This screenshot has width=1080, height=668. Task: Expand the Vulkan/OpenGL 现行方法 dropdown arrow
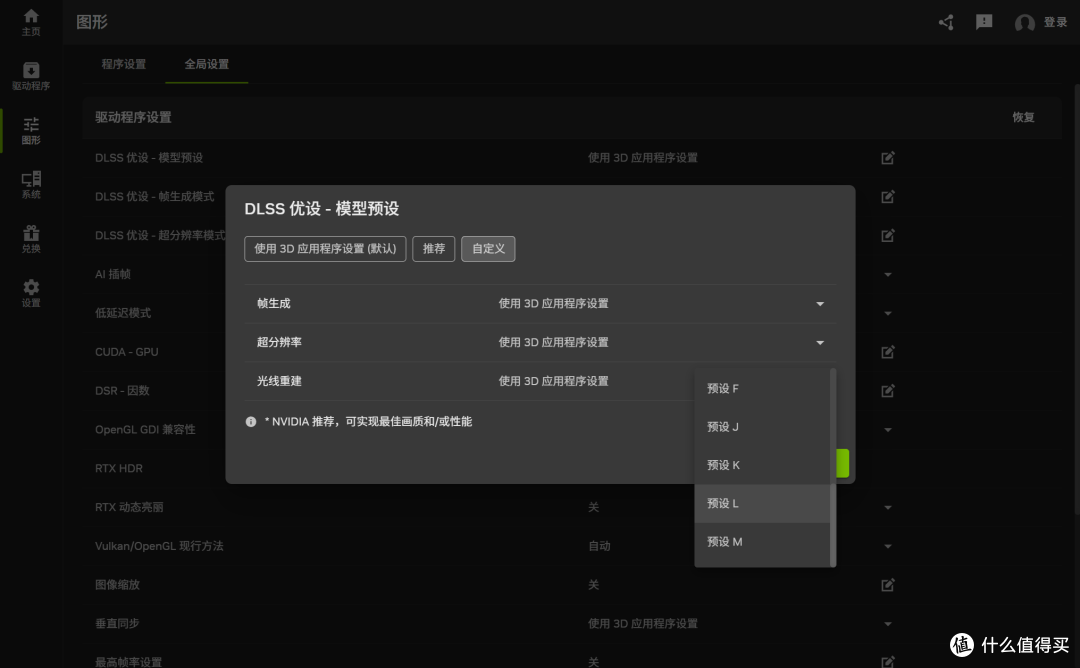pyautogui.click(x=888, y=546)
